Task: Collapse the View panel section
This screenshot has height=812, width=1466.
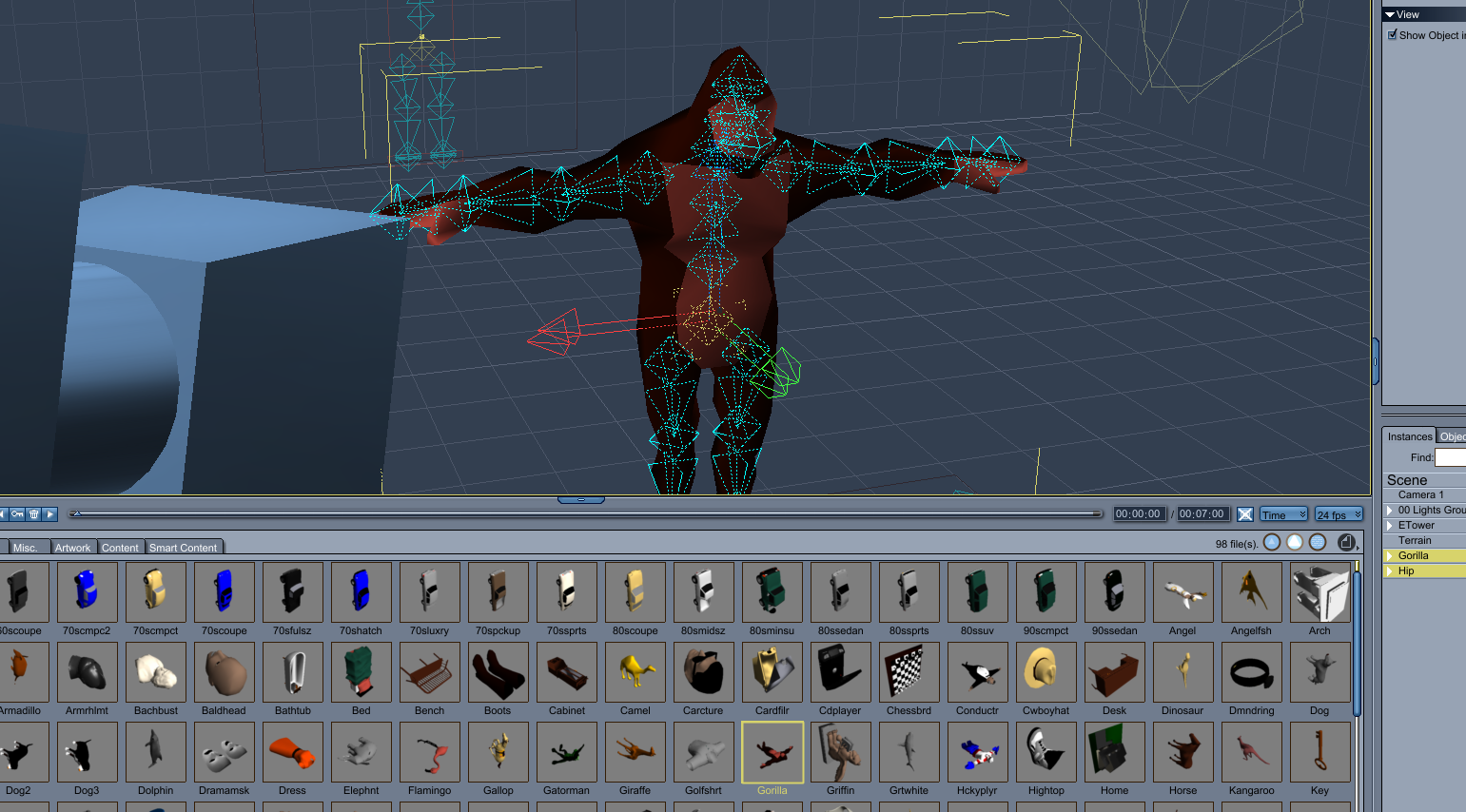Action: point(1390,14)
